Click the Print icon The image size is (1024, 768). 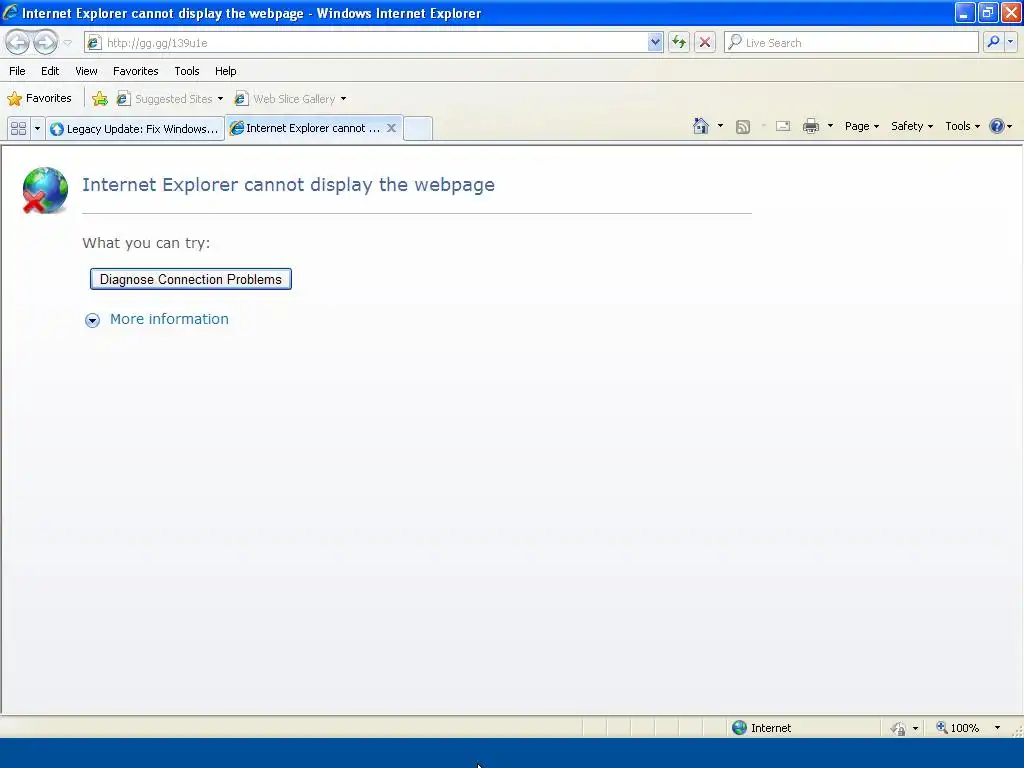[810, 126]
